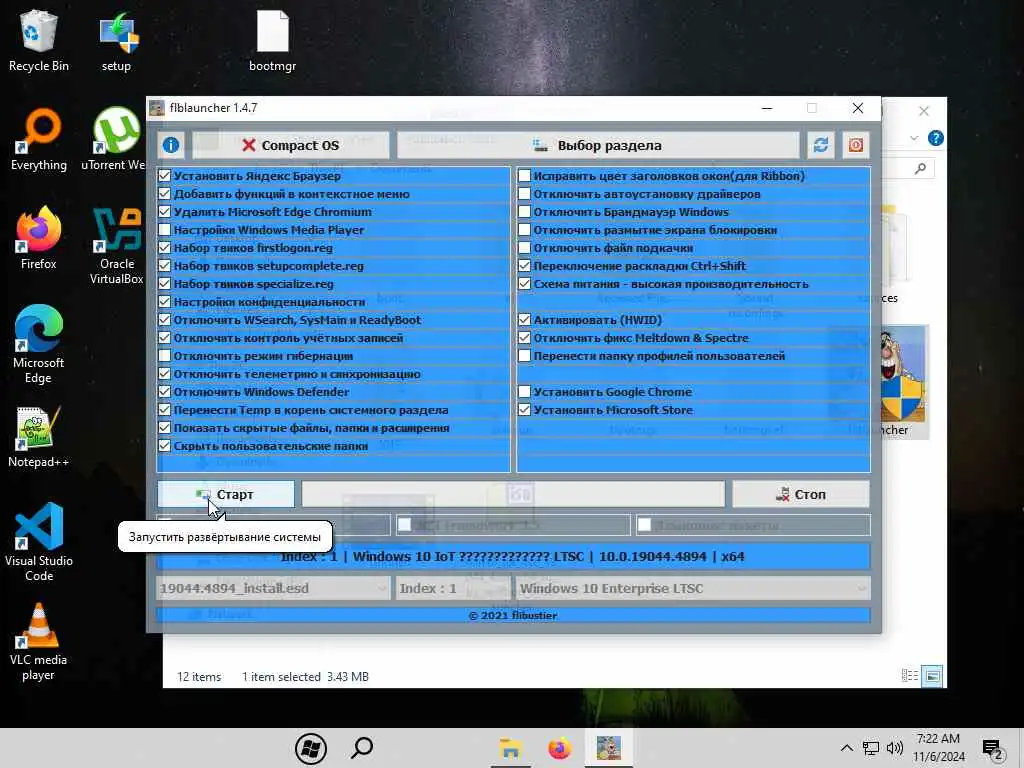The width and height of the screenshot is (1024, 768).
Task: Select the flblauncher file thumbnail in Explorer
Action: [903, 382]
